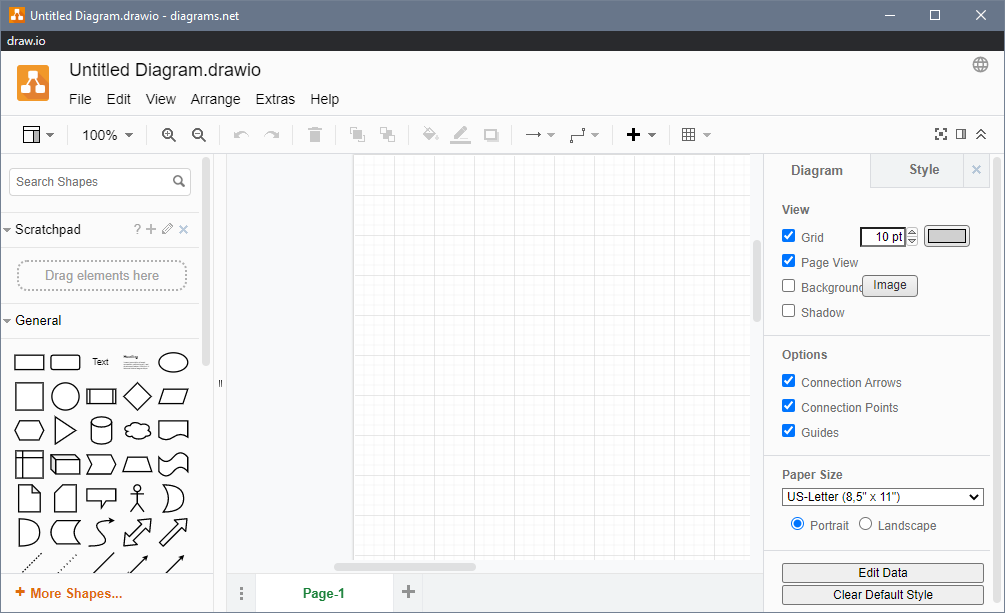
Task: Enable the Shadow checkbox
Action: [x=789, y=312]
